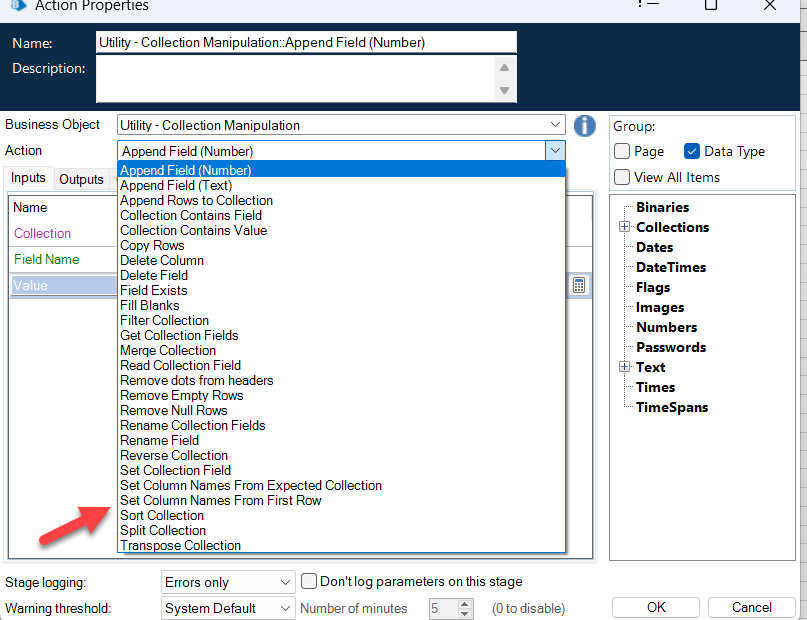This screenshot has width=807, height=620.
Task: Expand the Text tree node
Action: pyautogui.click(x=624, y=367)
